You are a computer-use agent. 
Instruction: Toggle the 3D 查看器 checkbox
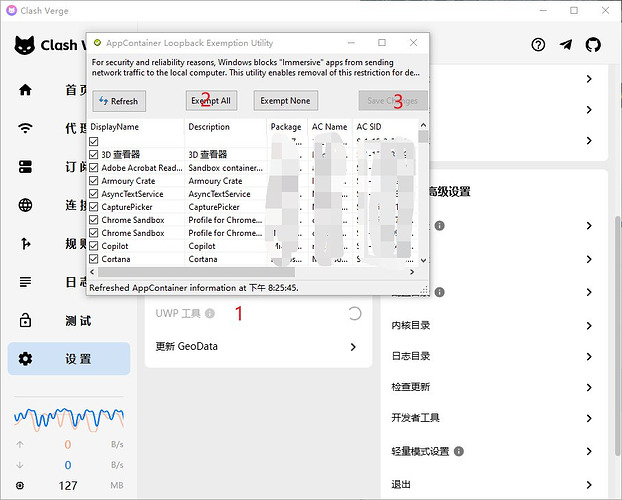coord(94,155)
